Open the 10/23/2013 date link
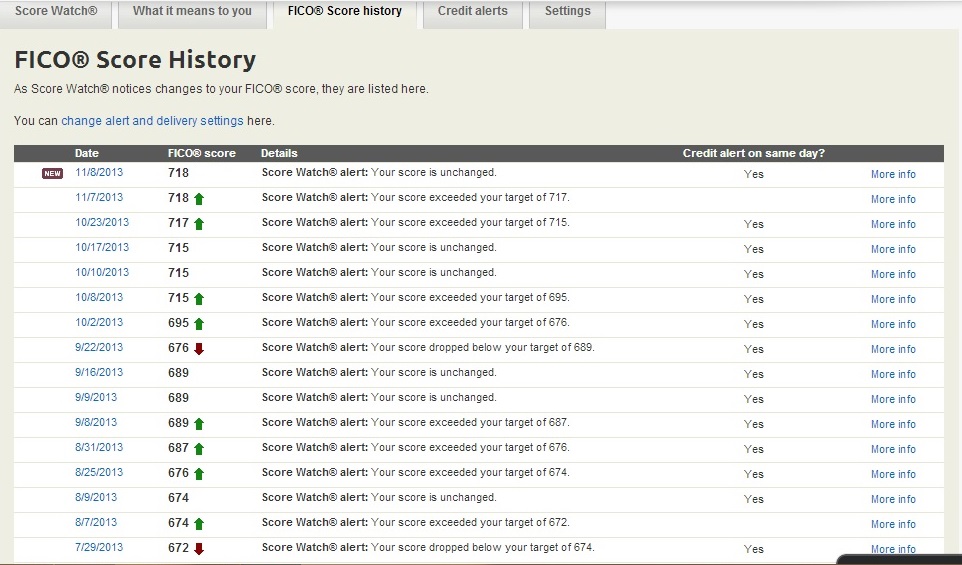The height and width of the screenshot is (565, 962). [102, 223]
